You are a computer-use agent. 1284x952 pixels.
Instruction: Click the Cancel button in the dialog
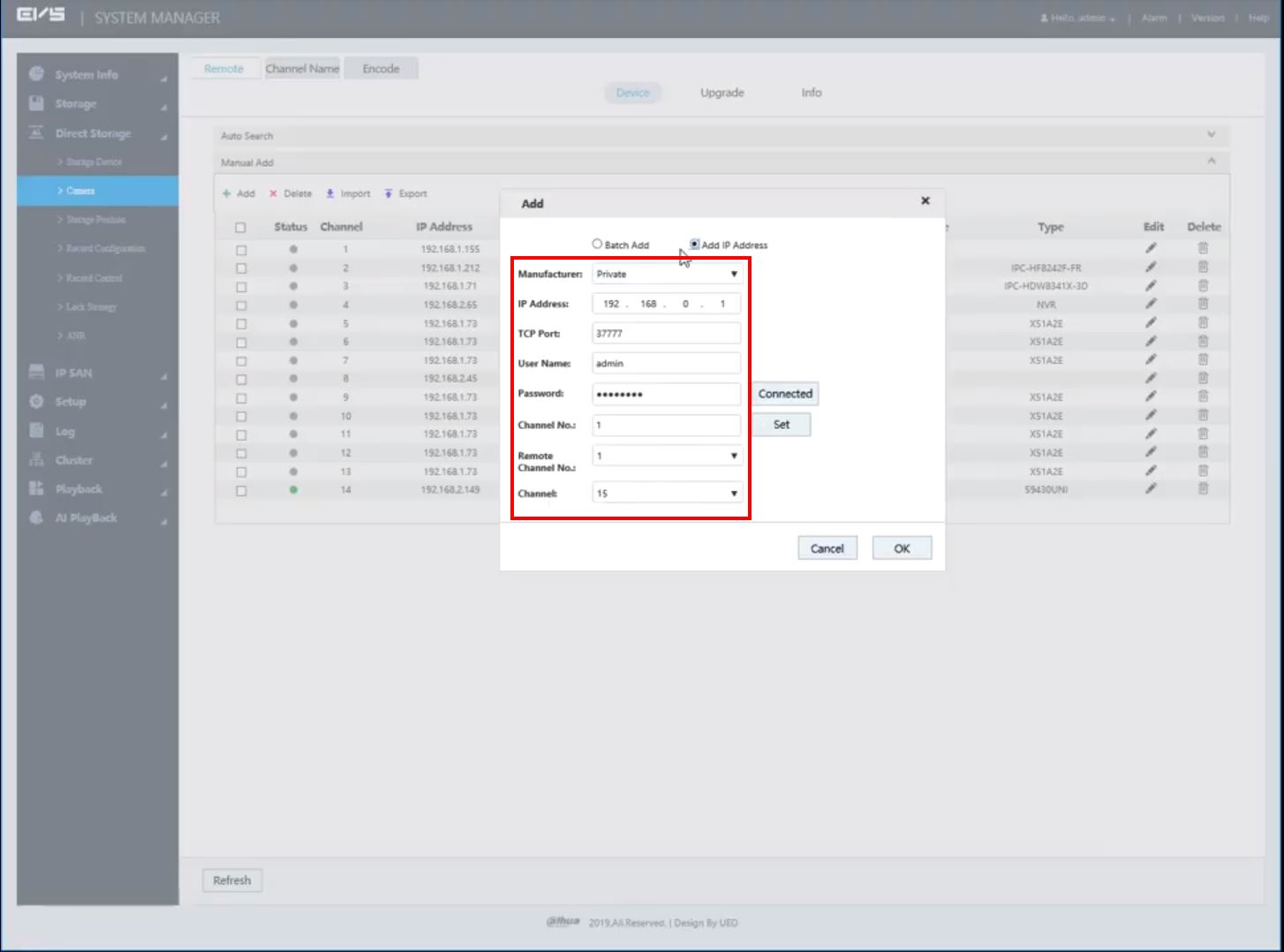827,548
